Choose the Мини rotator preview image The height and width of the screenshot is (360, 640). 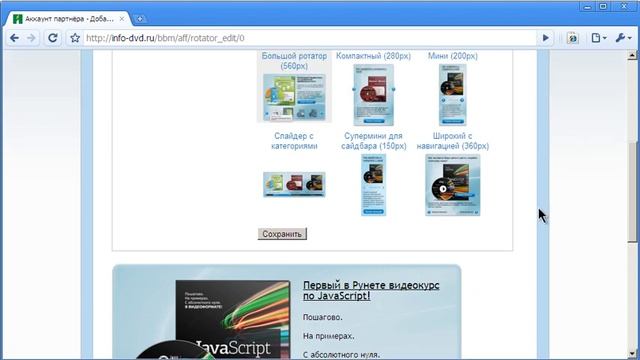[453, 95]
